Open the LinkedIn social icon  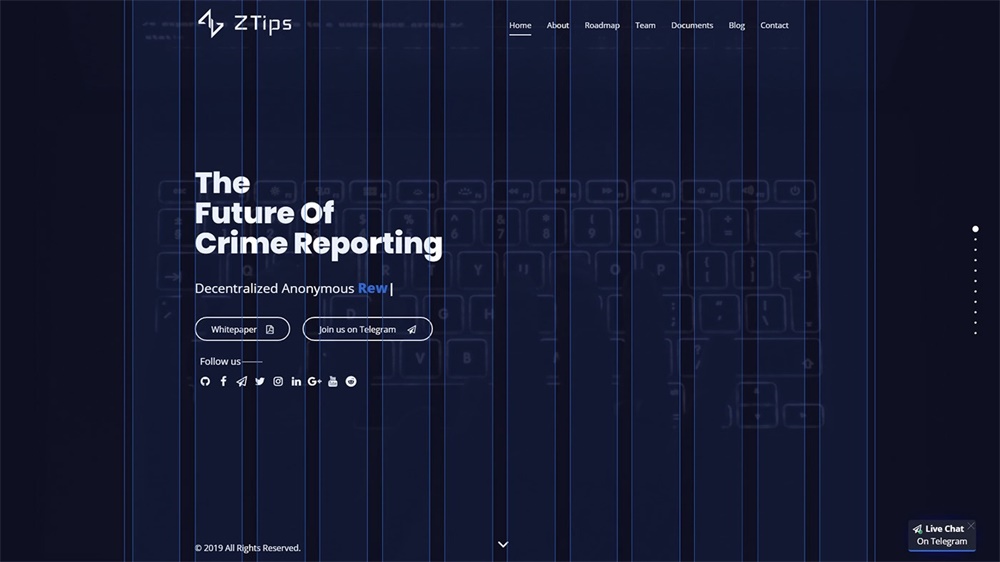click(296, 381)
